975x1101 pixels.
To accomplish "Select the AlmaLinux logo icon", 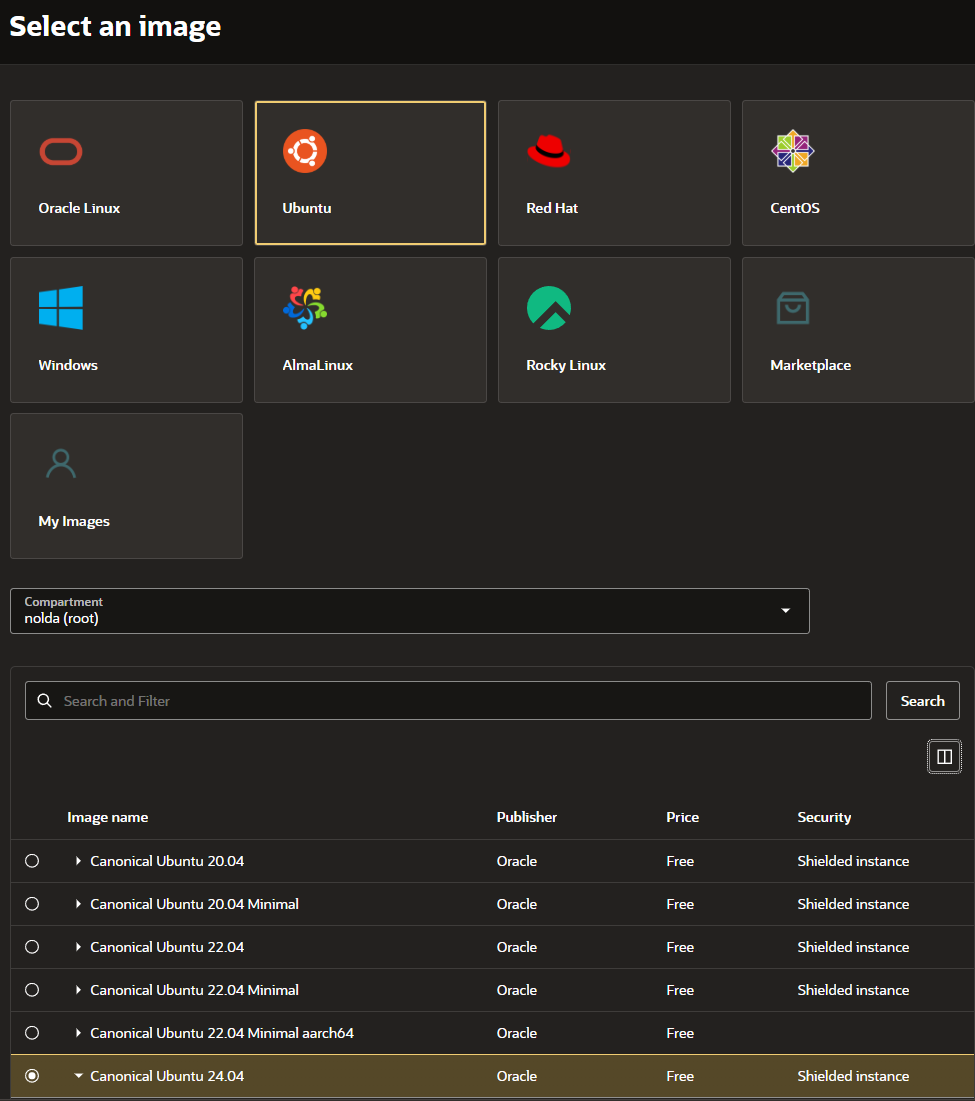I will pos(305,308).
